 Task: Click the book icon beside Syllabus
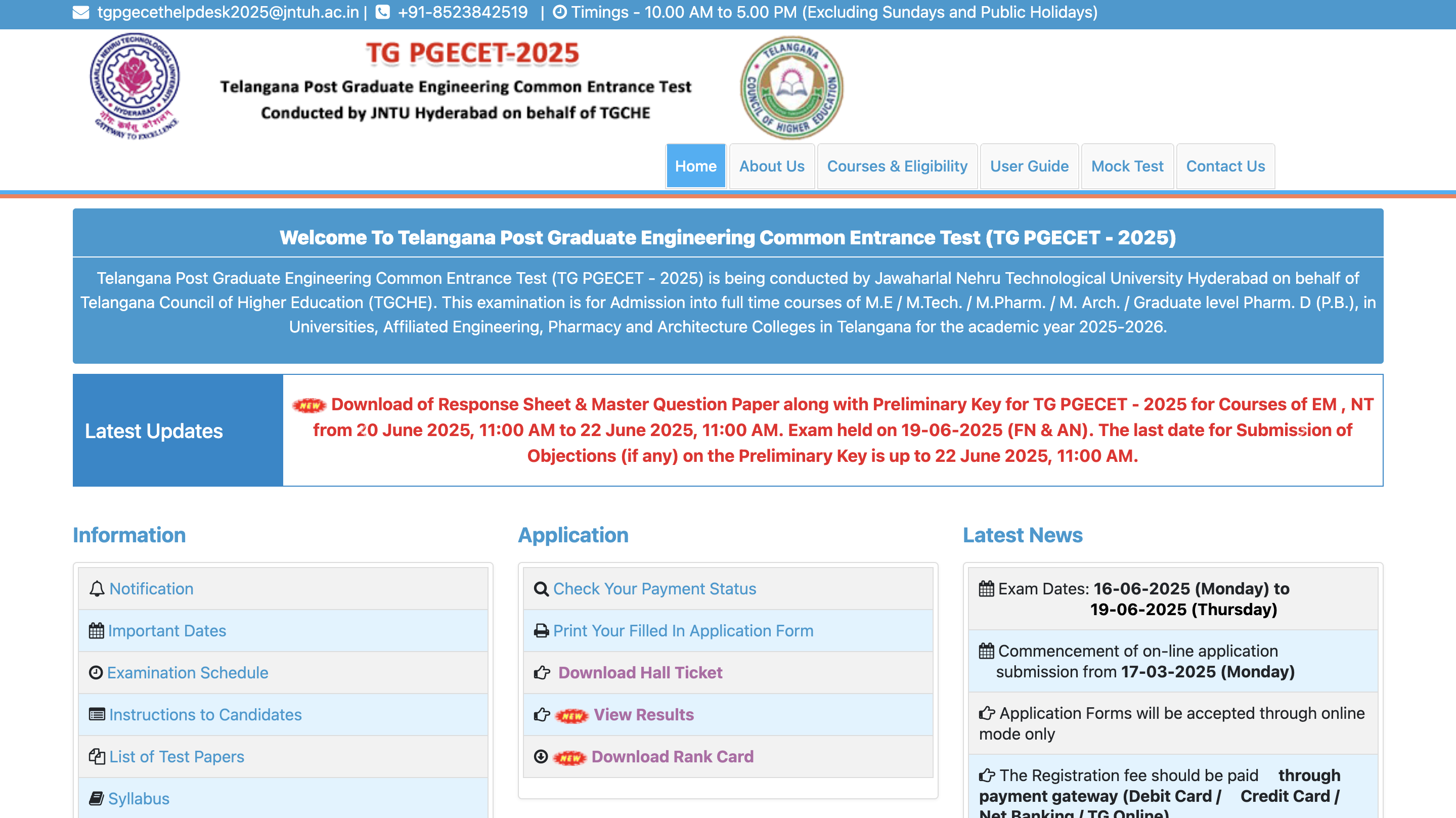(96, 798)
